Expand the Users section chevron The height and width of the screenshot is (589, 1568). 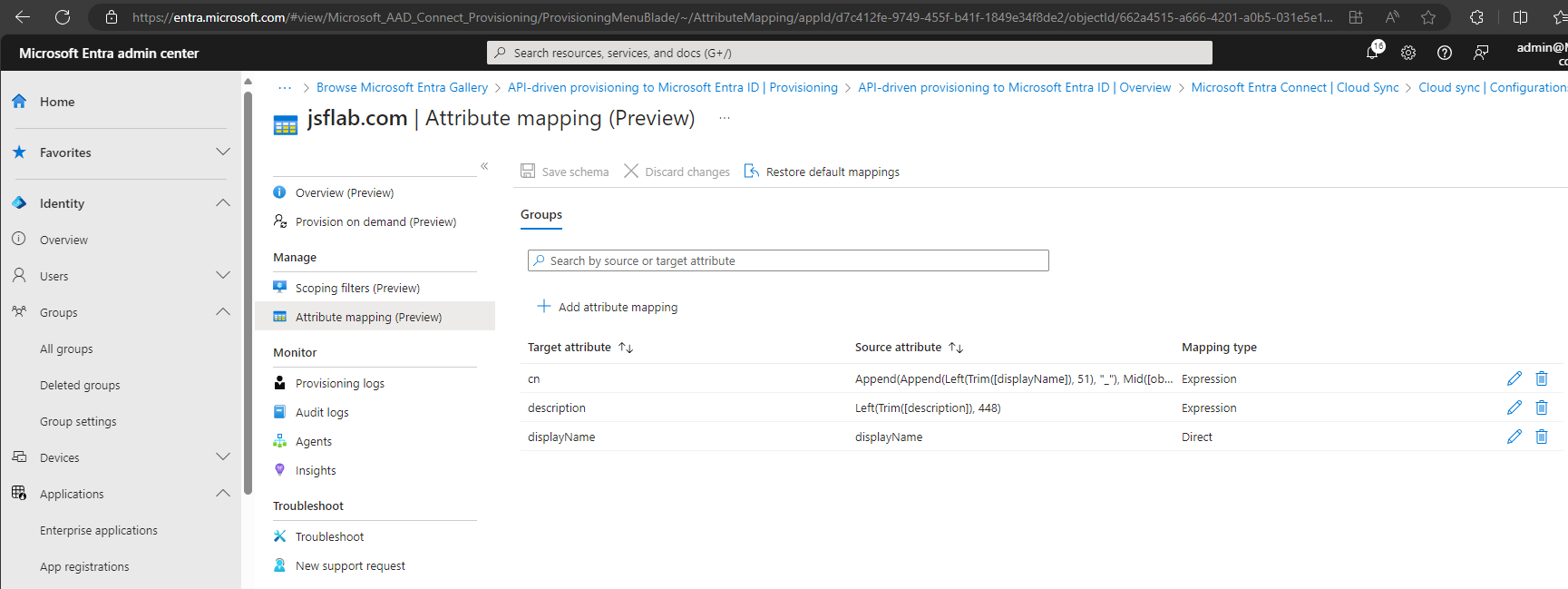223,276
